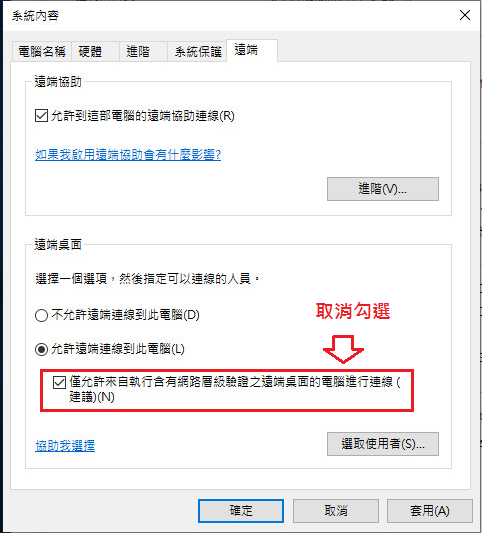
Task: Click the 取消 button
Action: pos(336,511)
